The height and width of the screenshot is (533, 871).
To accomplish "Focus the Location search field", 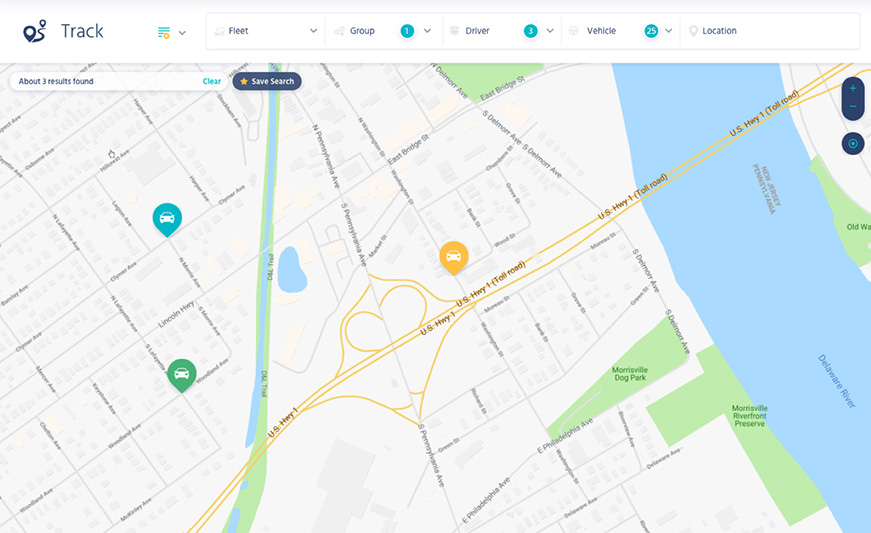I will 769,31.
